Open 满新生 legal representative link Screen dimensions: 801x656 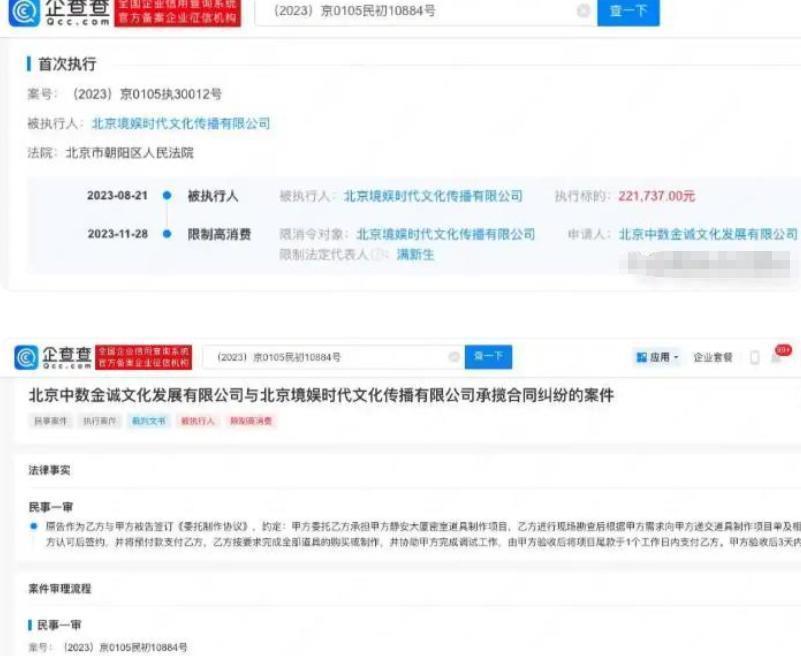click(x=415, y=255)
